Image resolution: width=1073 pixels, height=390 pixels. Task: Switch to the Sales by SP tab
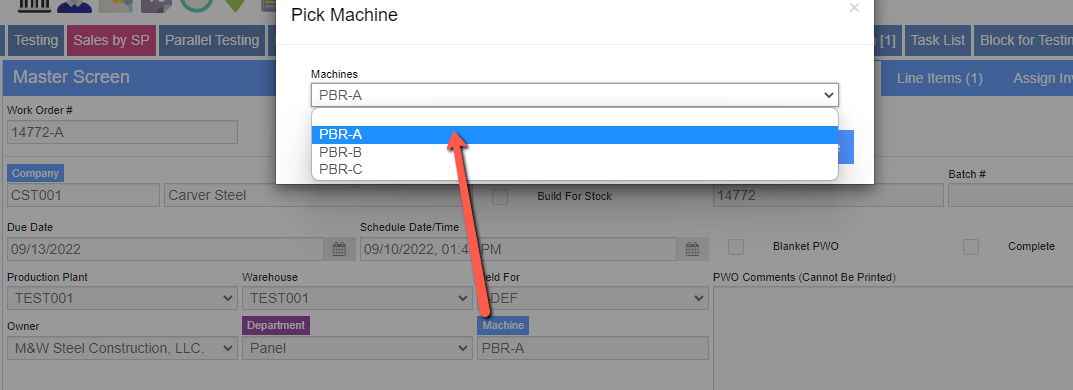(x=112, y=40)
